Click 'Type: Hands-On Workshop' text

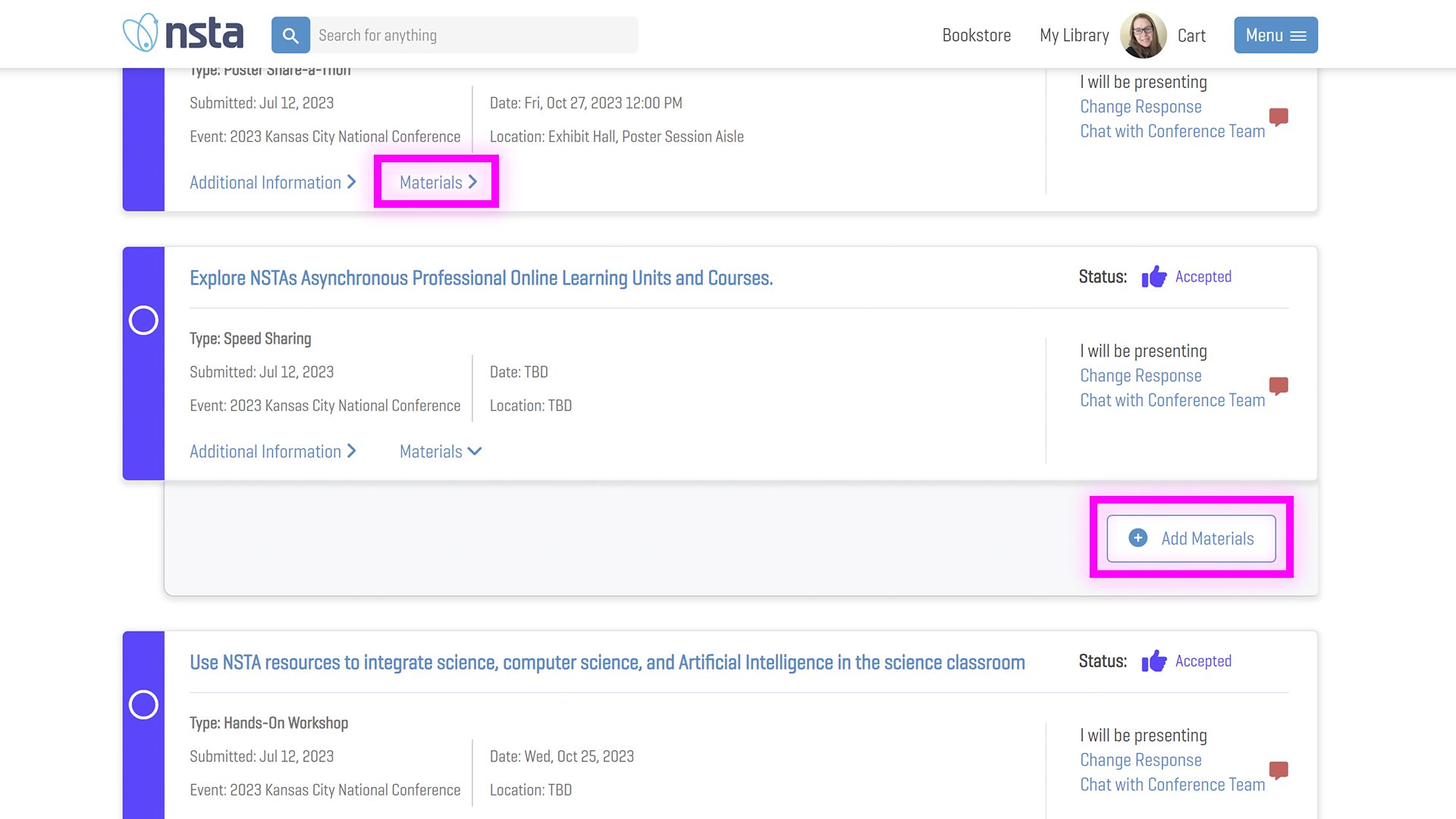[268, 723]
